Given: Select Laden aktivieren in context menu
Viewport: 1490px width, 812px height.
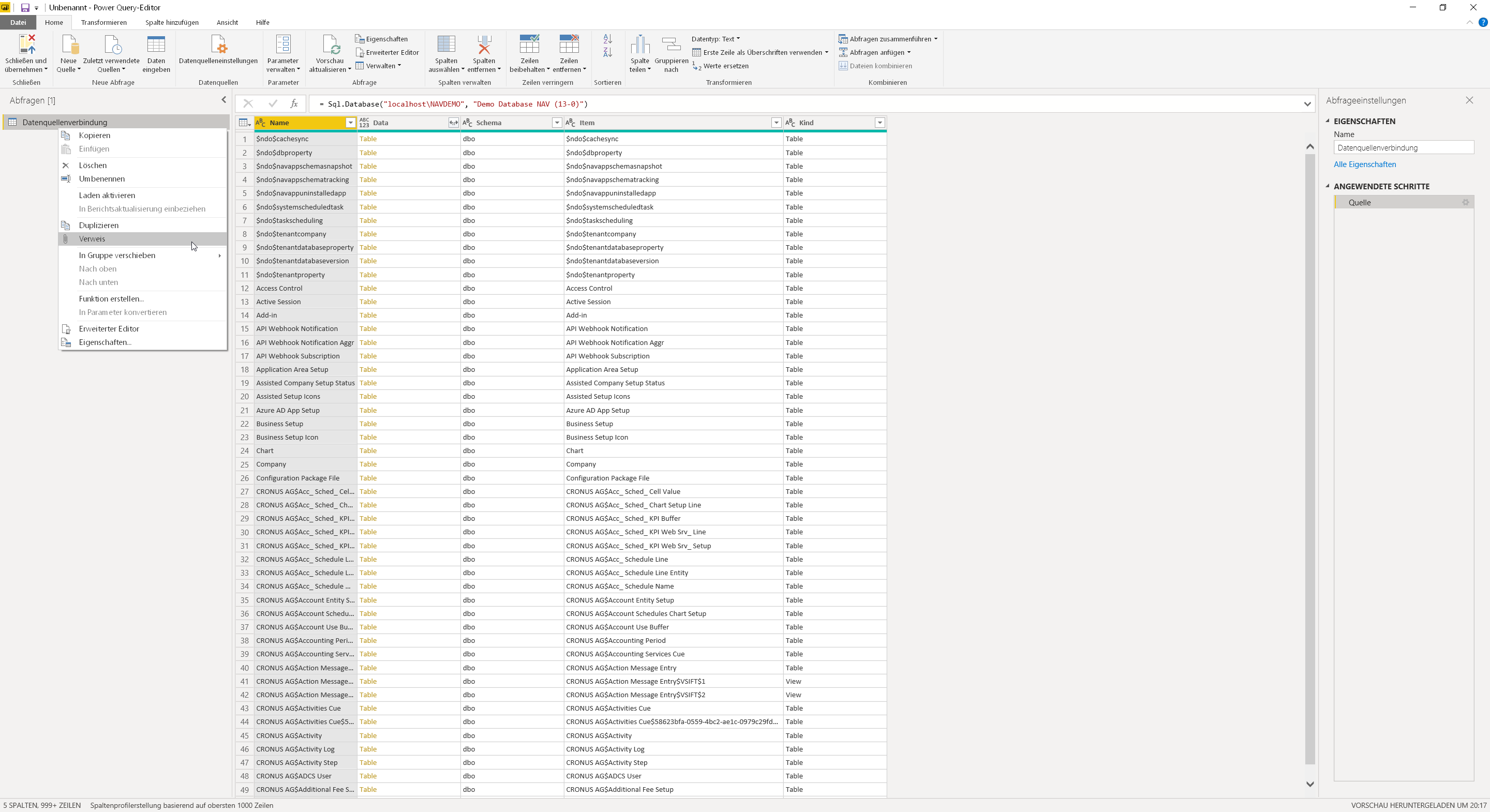Looking at the screenshot, I should [143, 196].
